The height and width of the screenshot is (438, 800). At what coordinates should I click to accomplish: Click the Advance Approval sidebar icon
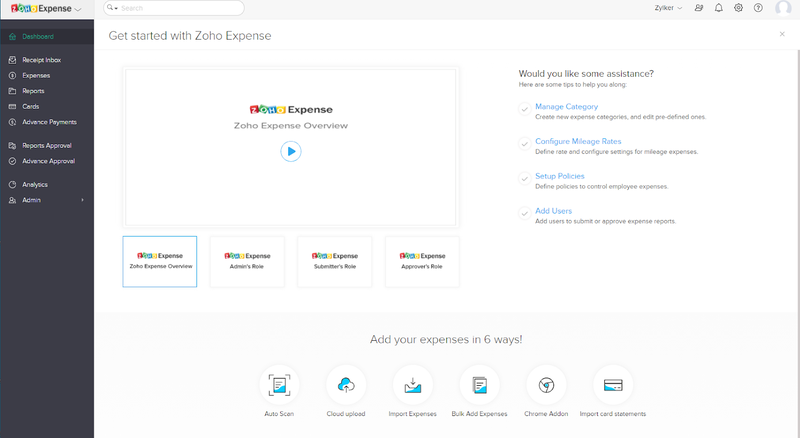(x=12, y=161)
